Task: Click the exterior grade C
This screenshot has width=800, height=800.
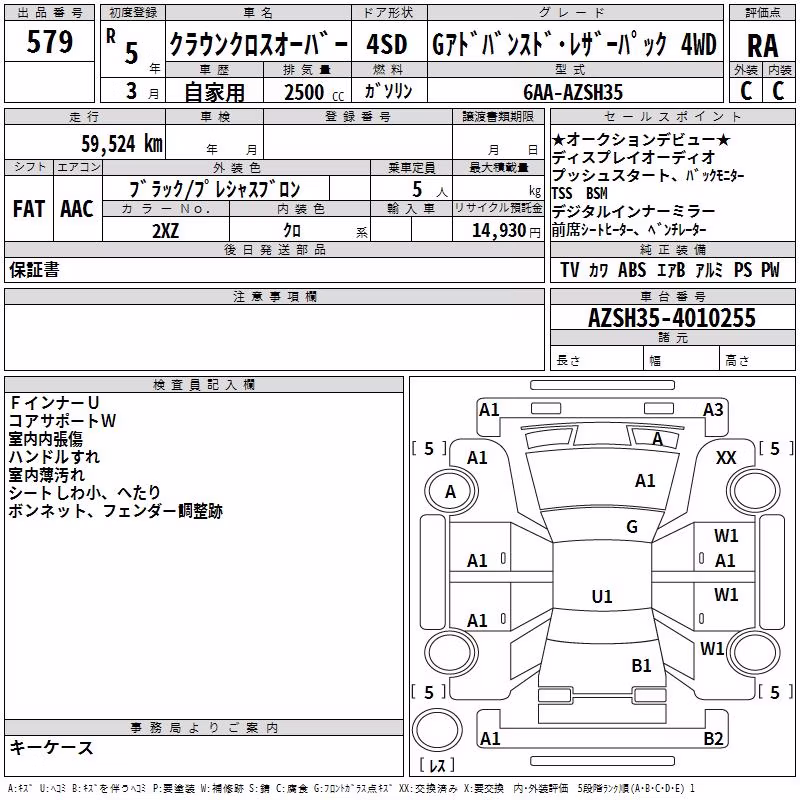Action: click(x=746, y=91)
